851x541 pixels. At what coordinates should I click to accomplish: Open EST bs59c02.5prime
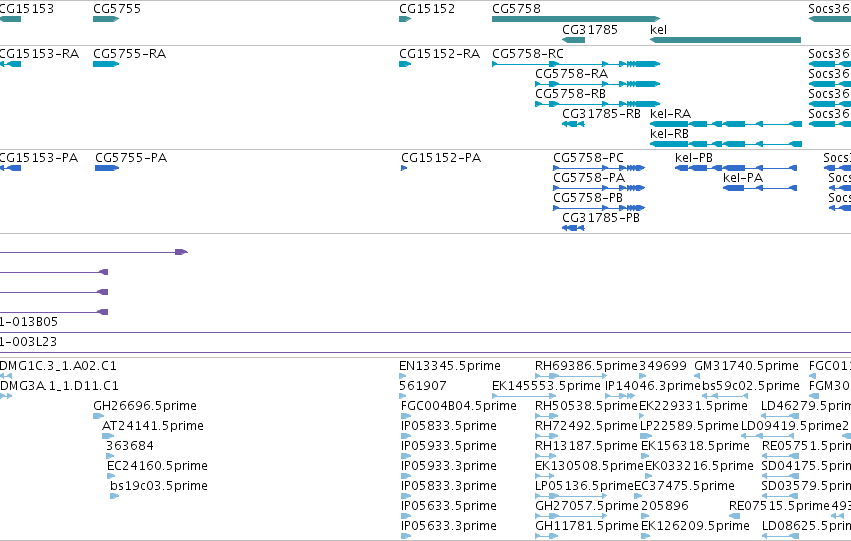[751, 386]
